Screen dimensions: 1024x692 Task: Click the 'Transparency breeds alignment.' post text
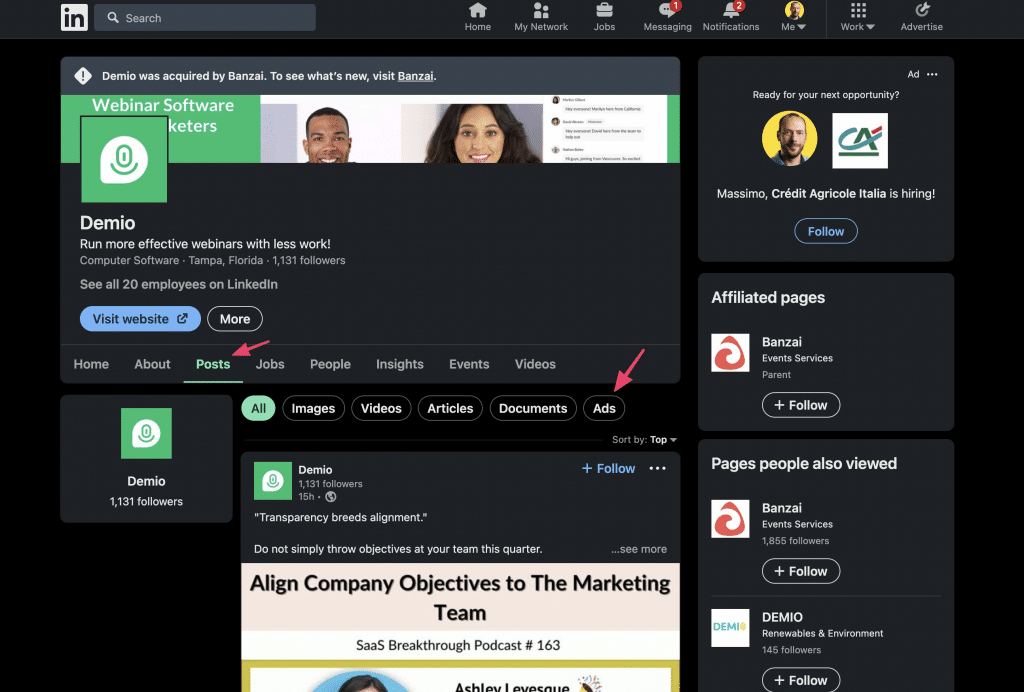pos(341,518)
